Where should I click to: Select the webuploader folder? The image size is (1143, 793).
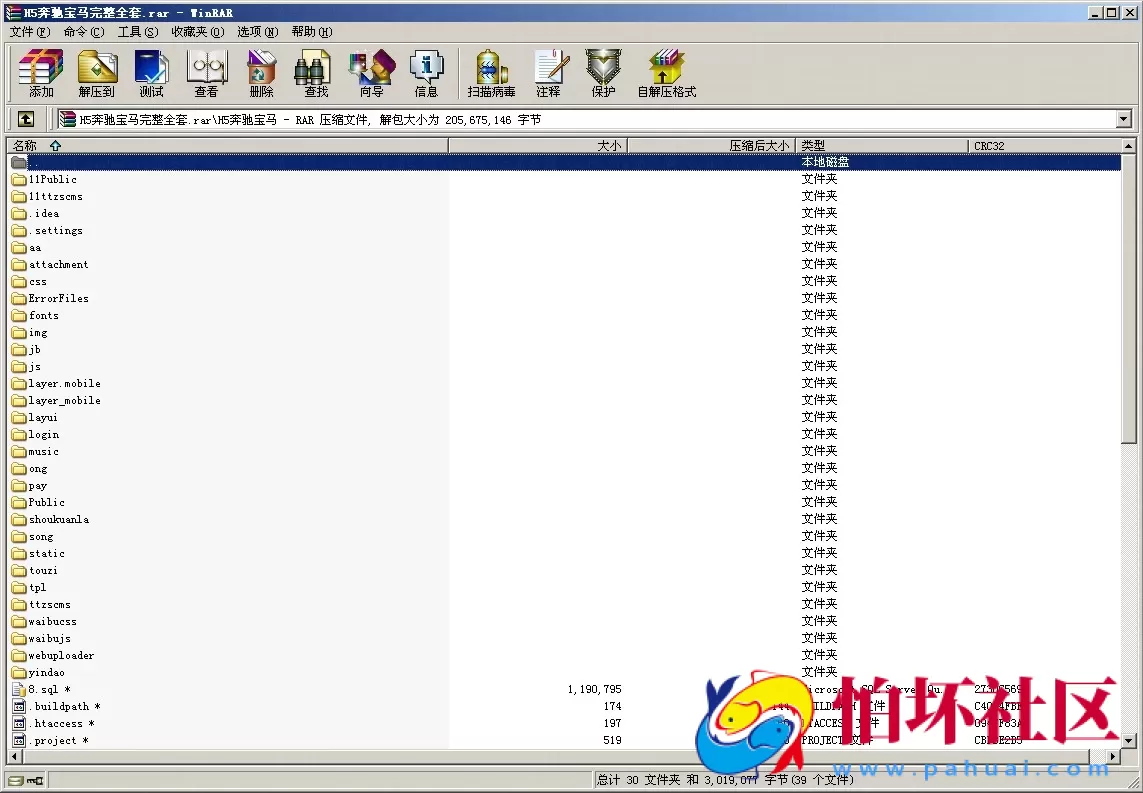coord(61,656)
